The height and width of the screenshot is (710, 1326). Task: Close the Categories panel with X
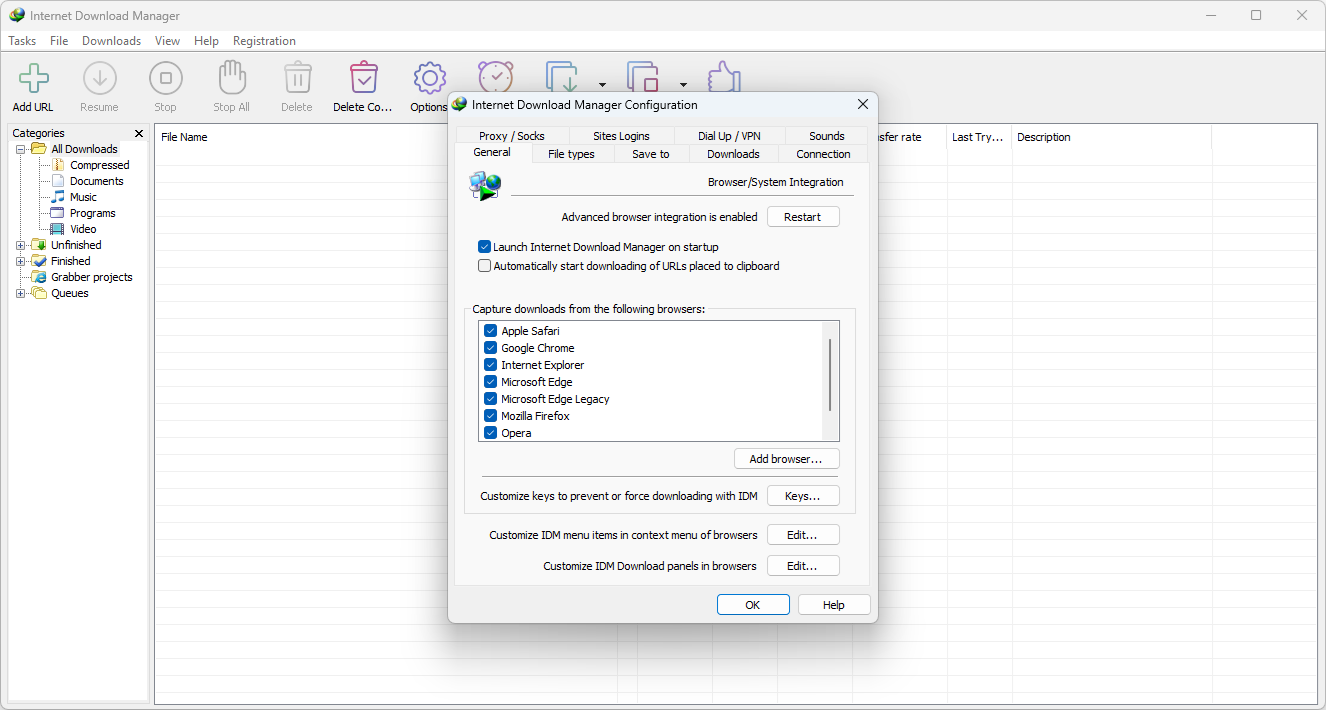[139, 133]
